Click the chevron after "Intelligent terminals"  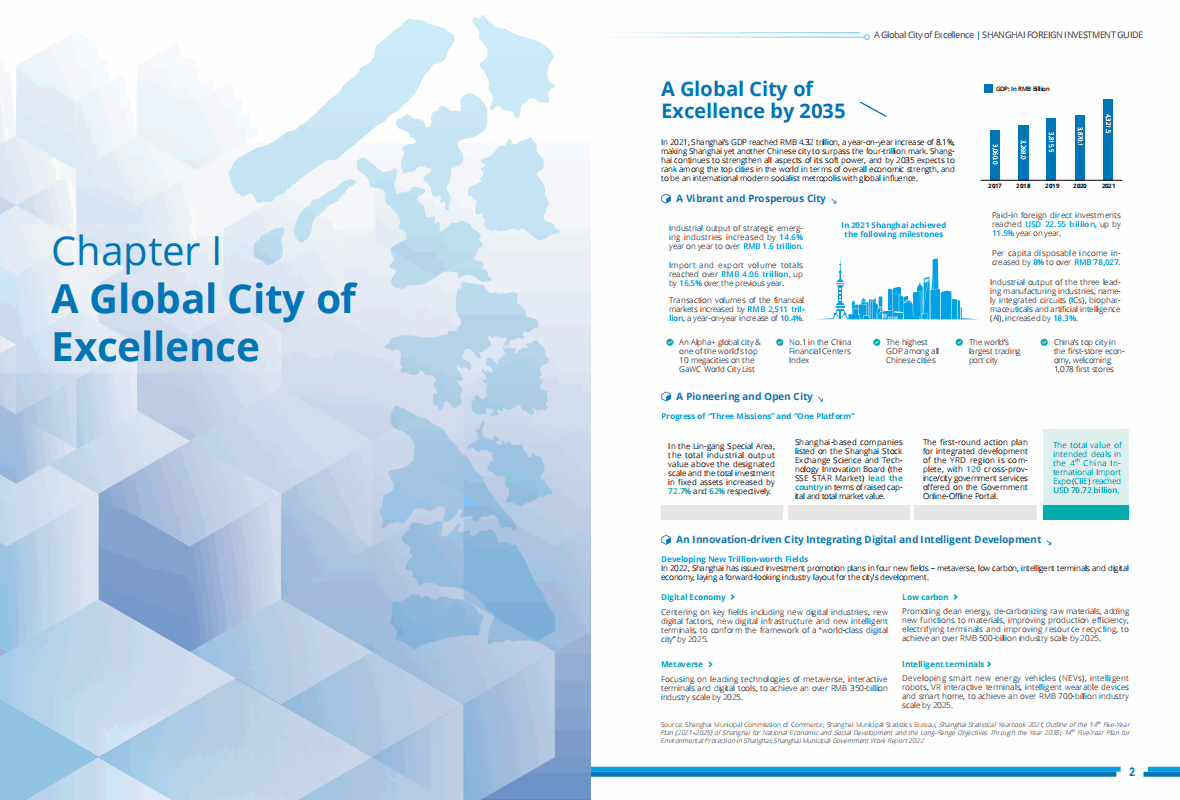click(x=989, y=664)
